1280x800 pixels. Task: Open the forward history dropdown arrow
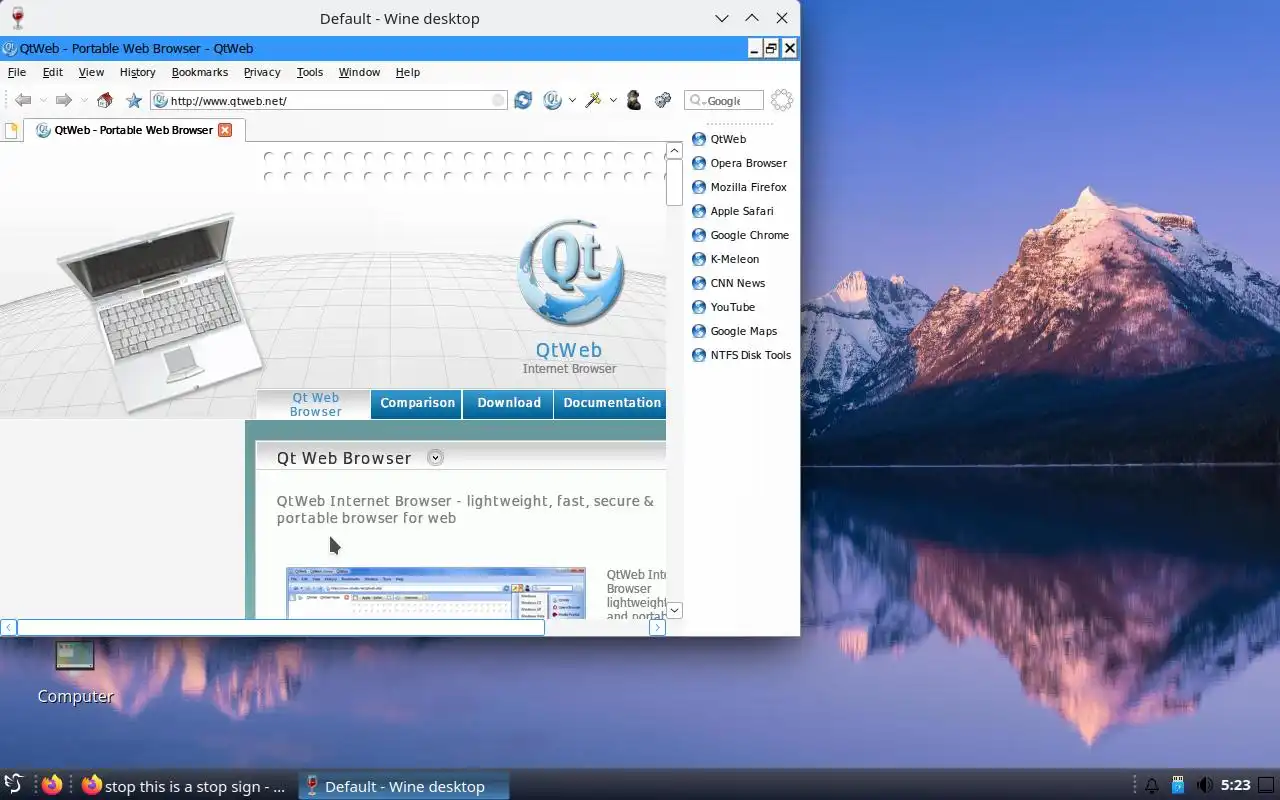[84, 100]
